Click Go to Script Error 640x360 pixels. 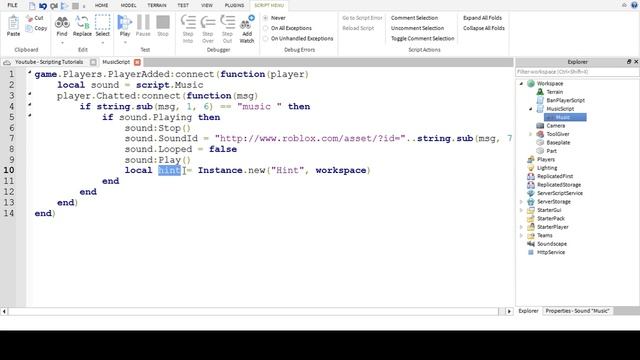362,18
